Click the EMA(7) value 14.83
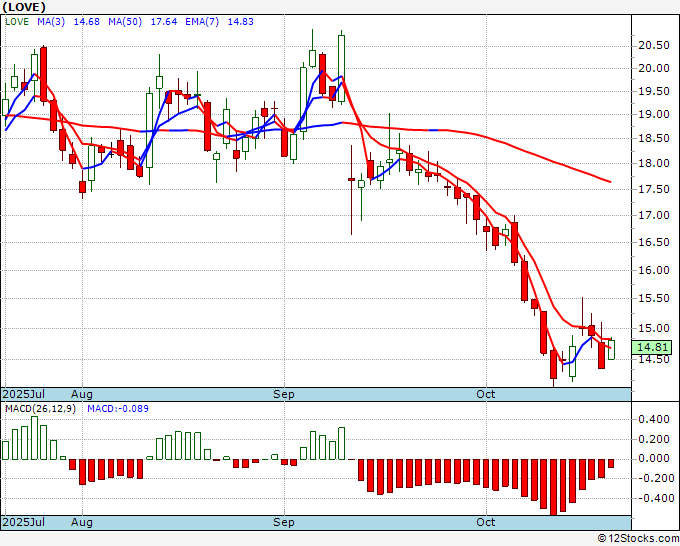 (x=241, y=22)
